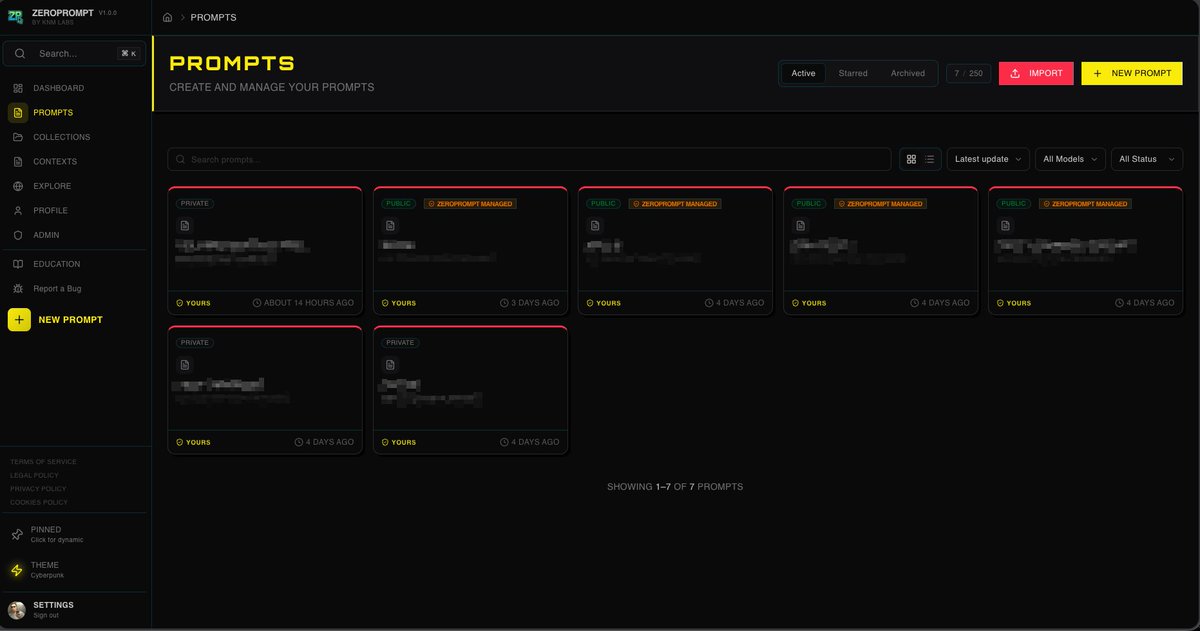
Task: Click the Contexts document icon
Action: 18,162
